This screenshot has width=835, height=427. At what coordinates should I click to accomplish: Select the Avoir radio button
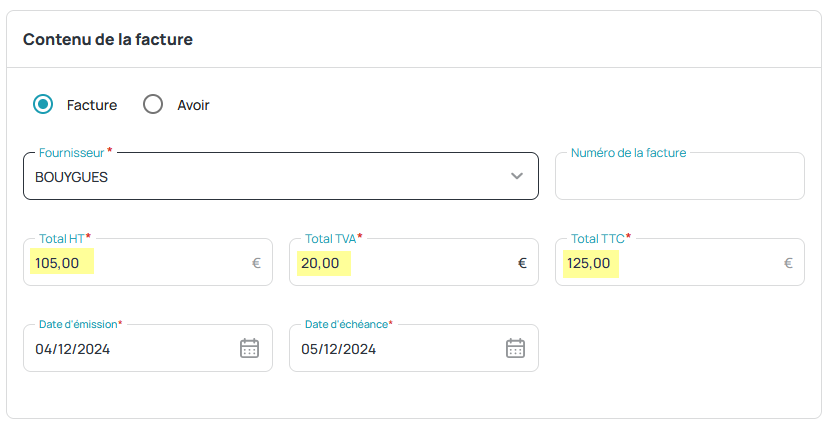click(153, 104)
